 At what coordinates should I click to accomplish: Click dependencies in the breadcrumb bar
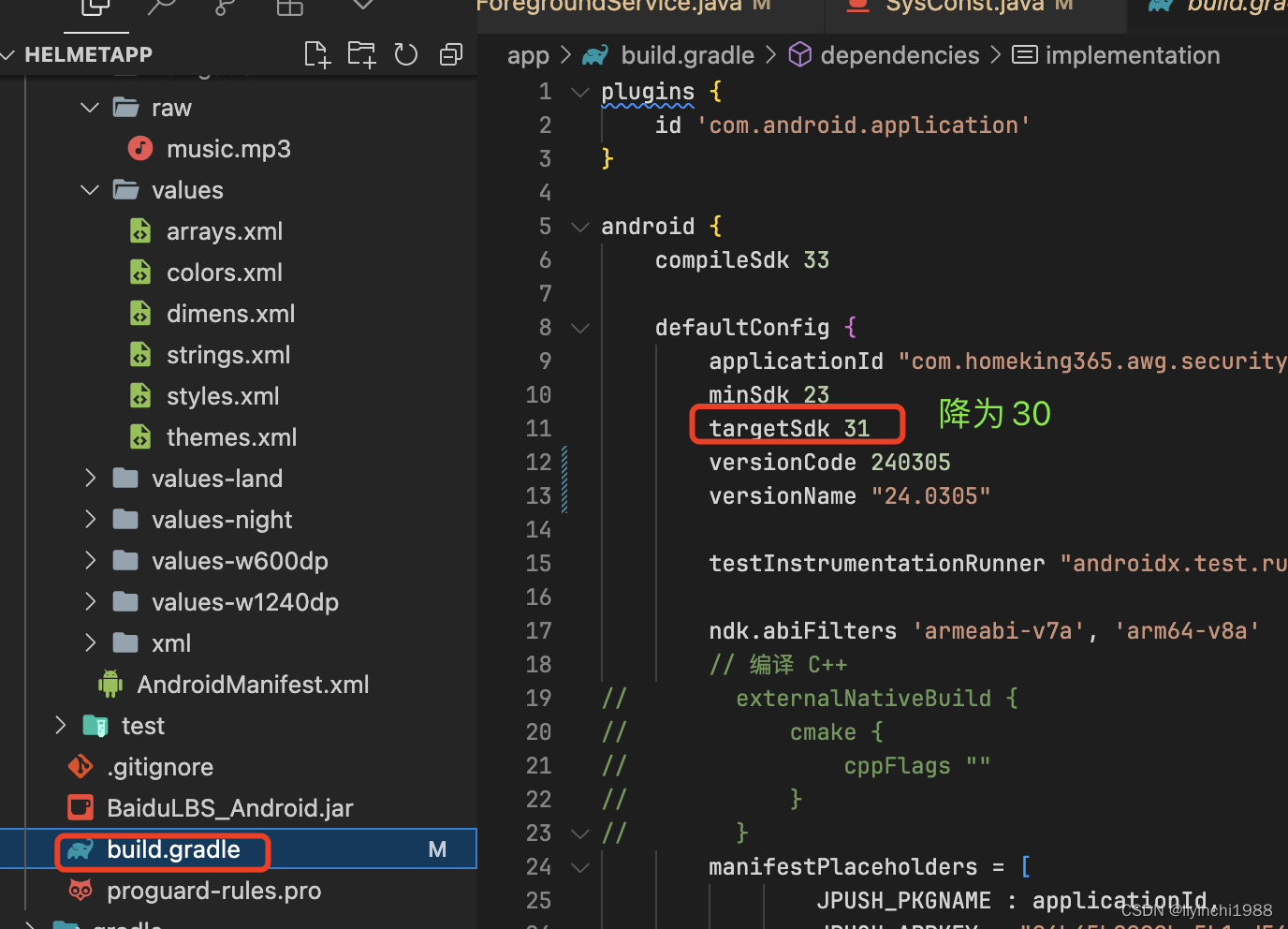pos(899,54)
